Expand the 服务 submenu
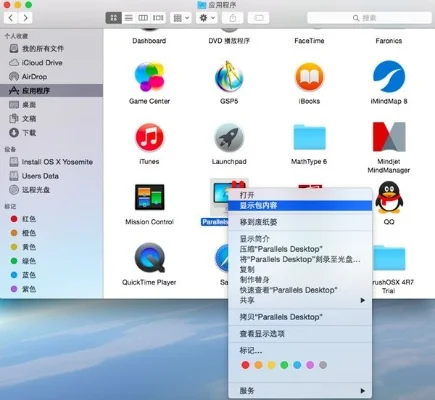Image resolution: width=435 pixels, height=400 pixels. pyautogui.click(x=300, y=391)
